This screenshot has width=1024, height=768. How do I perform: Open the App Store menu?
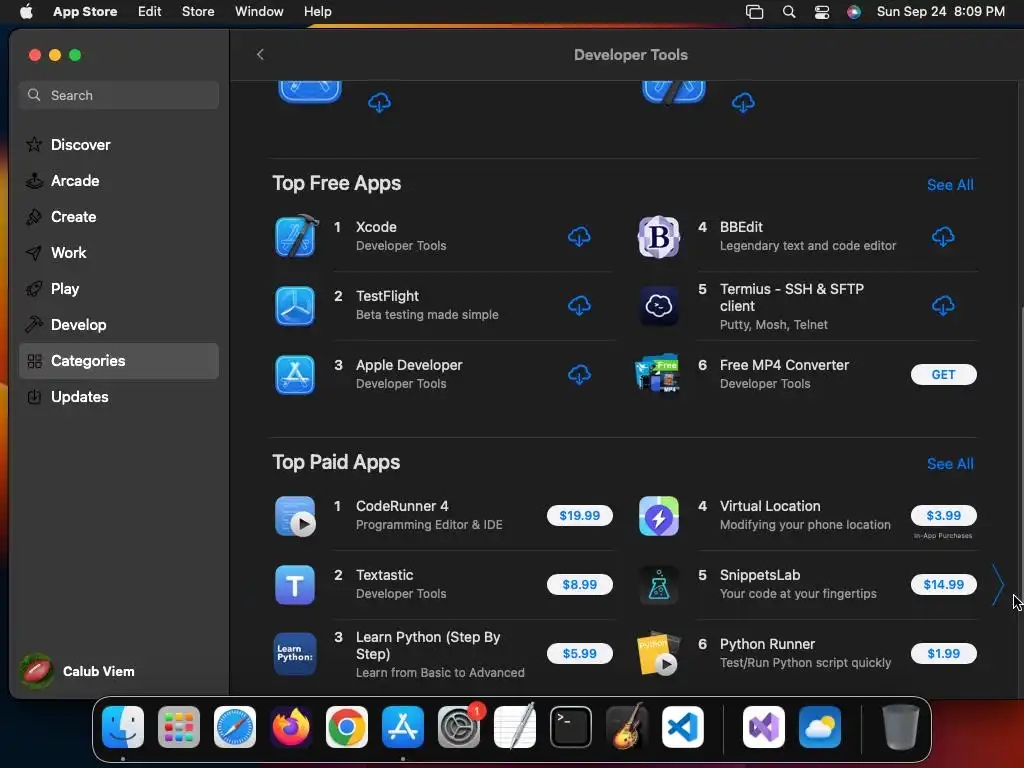(85, 12)
